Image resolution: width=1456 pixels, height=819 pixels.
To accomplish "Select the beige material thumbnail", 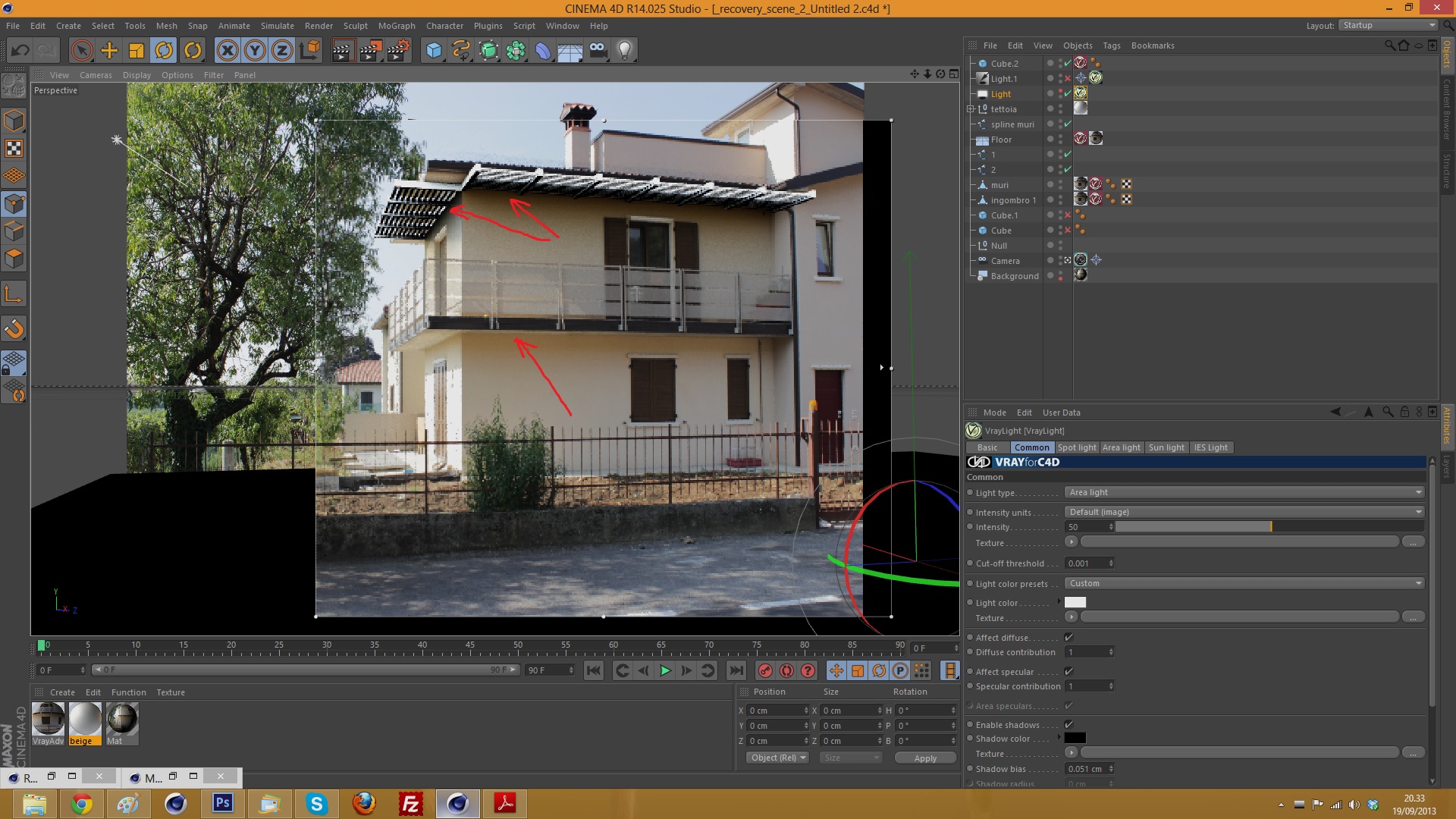I will coord(85,720).
